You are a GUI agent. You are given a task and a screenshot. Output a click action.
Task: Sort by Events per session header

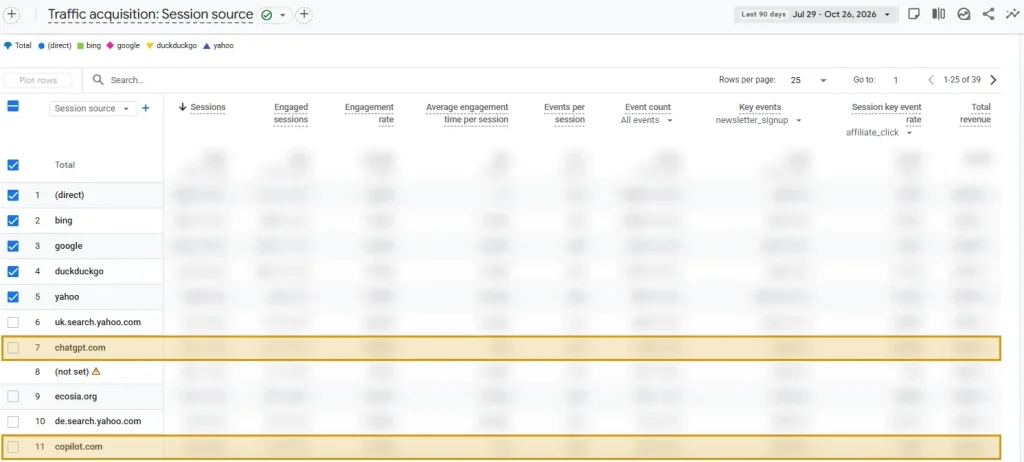pos(564,113)
